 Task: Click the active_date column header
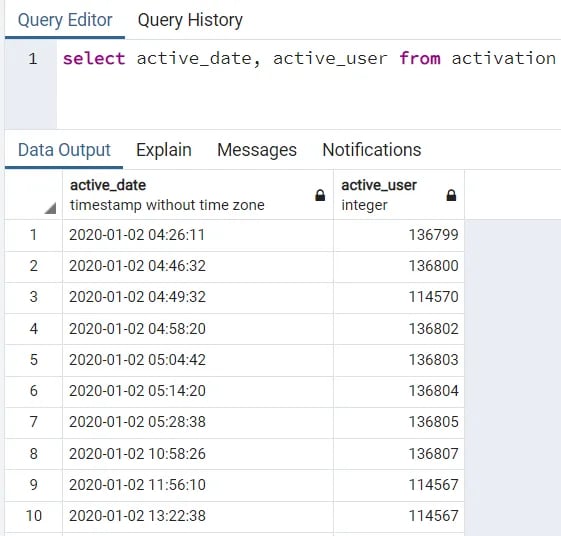(198, 195)
